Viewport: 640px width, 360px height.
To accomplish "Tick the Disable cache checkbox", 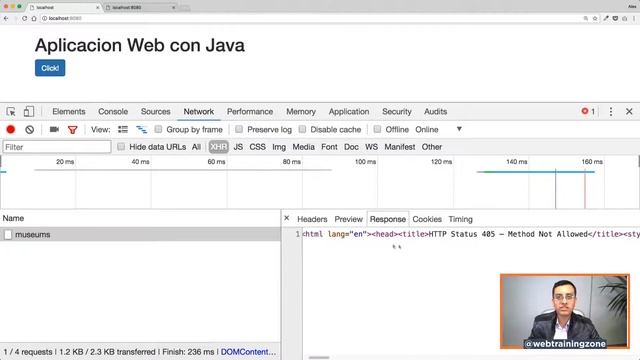I will (x=302, y=129).
